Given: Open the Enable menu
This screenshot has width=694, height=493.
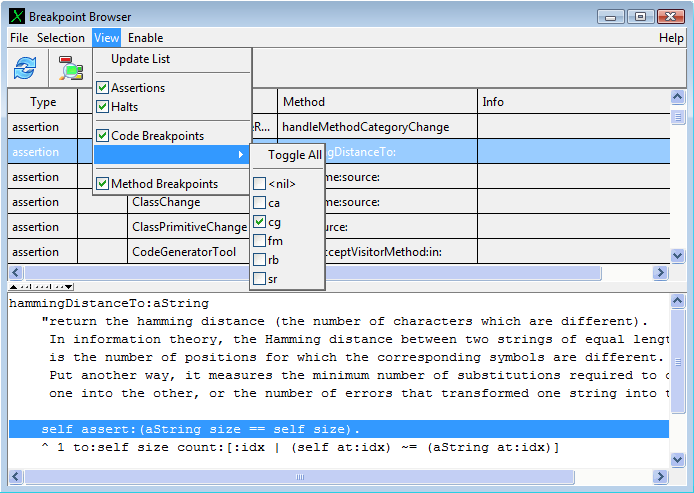Looking at the screenshot, I should tap(146, 38).
